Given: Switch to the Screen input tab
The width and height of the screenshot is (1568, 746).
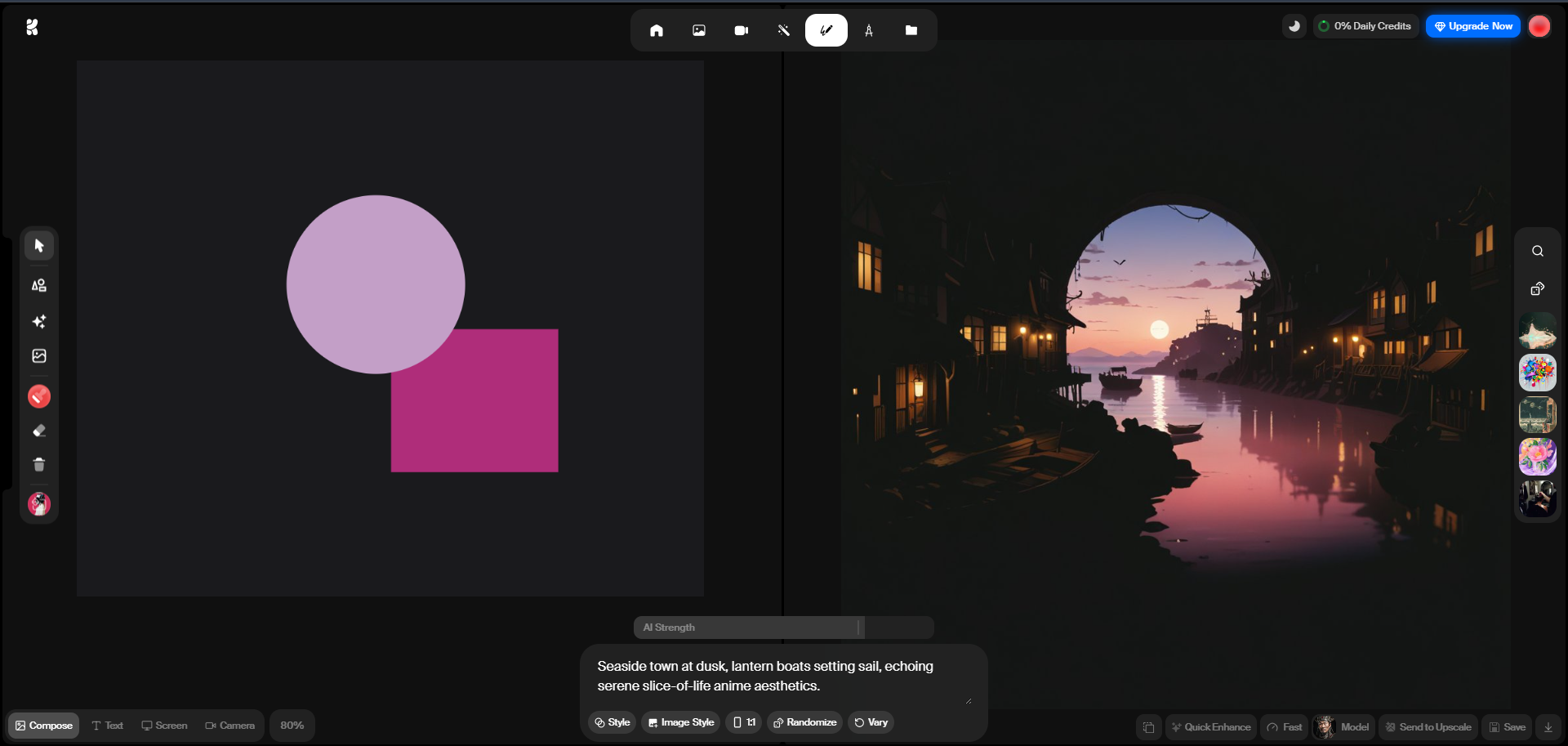Looking at the screenshot, I should pyautogui.click(x=164, y=726).
